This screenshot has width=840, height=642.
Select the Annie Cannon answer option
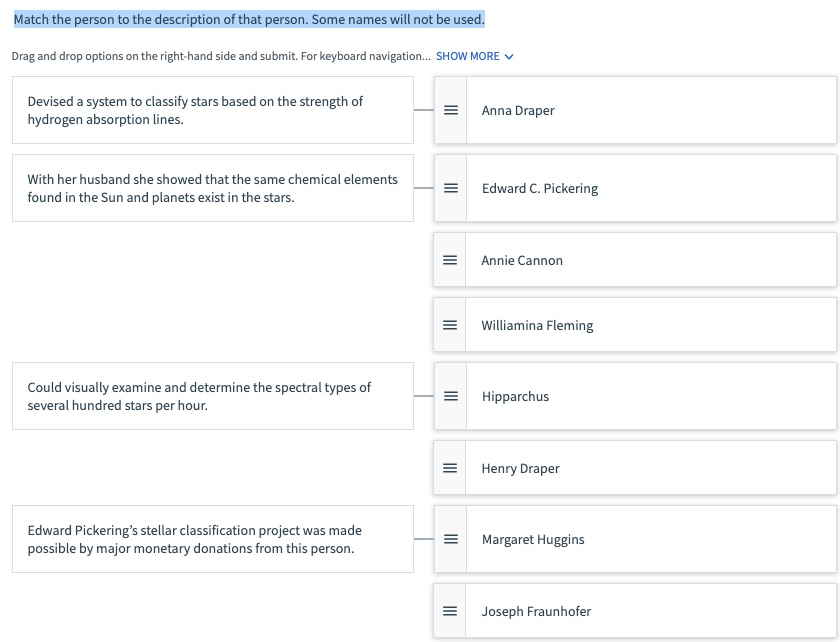tap(635, 260)
